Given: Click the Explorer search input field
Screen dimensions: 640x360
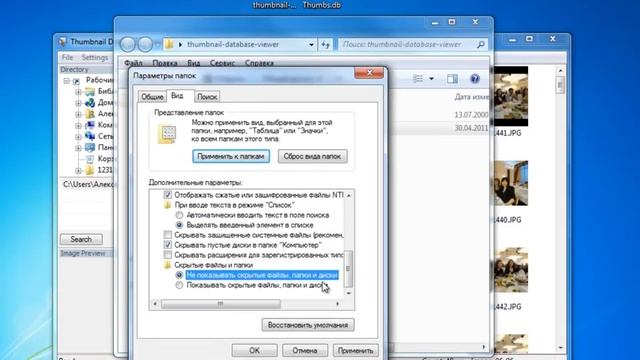Looking at the screenshot, I should (x=408, y=44).
